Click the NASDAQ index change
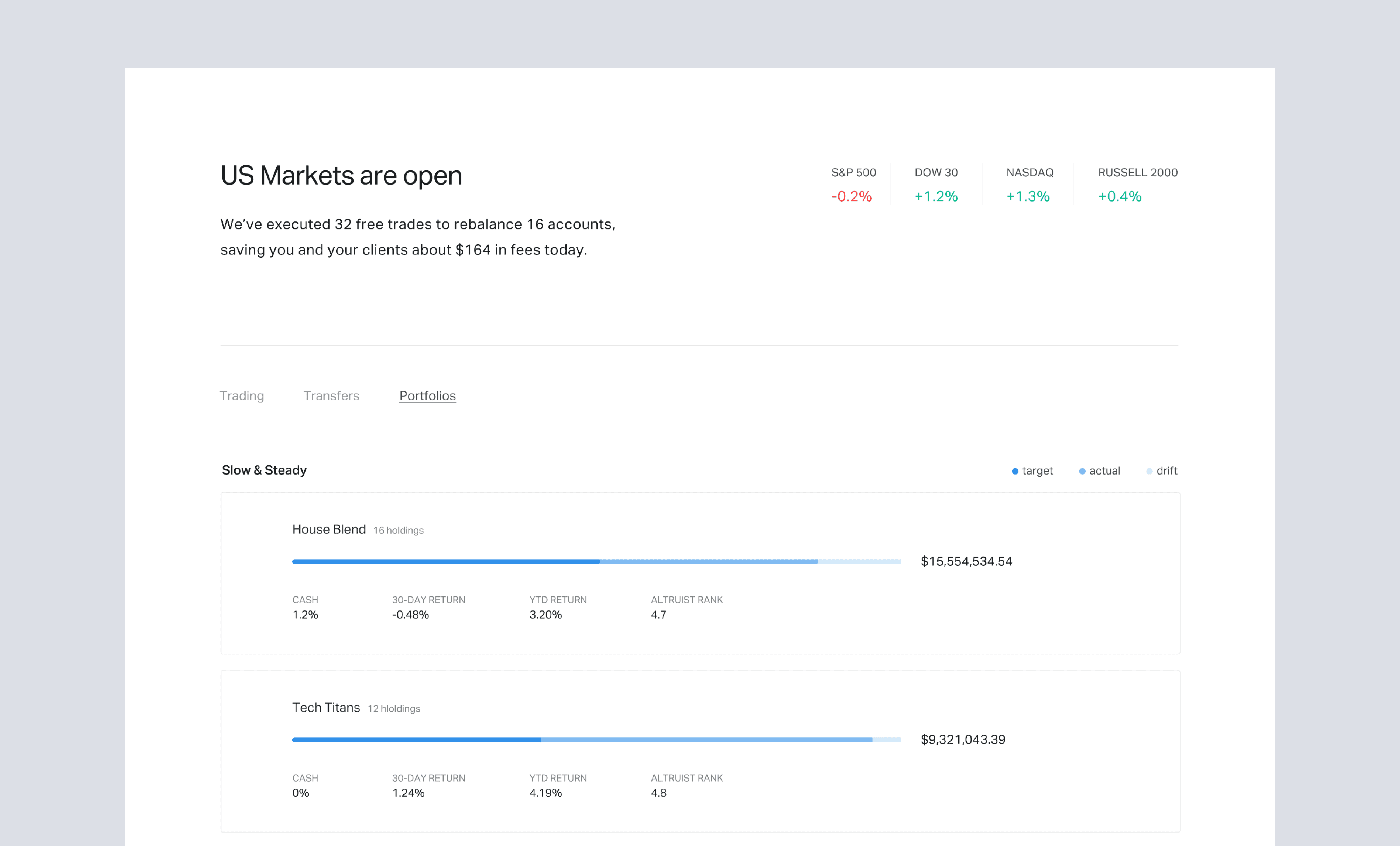This screenshot has height=846, width=1400. (x=1028, y=196)
